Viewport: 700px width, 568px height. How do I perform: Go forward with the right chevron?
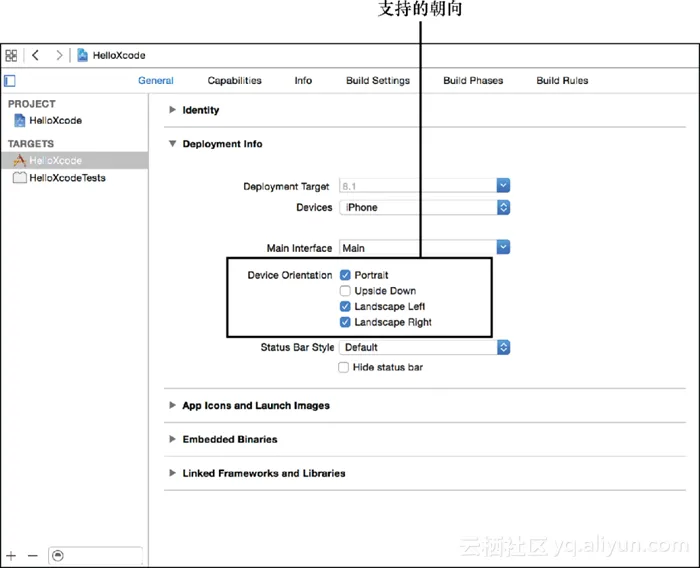tap(59, 55)
